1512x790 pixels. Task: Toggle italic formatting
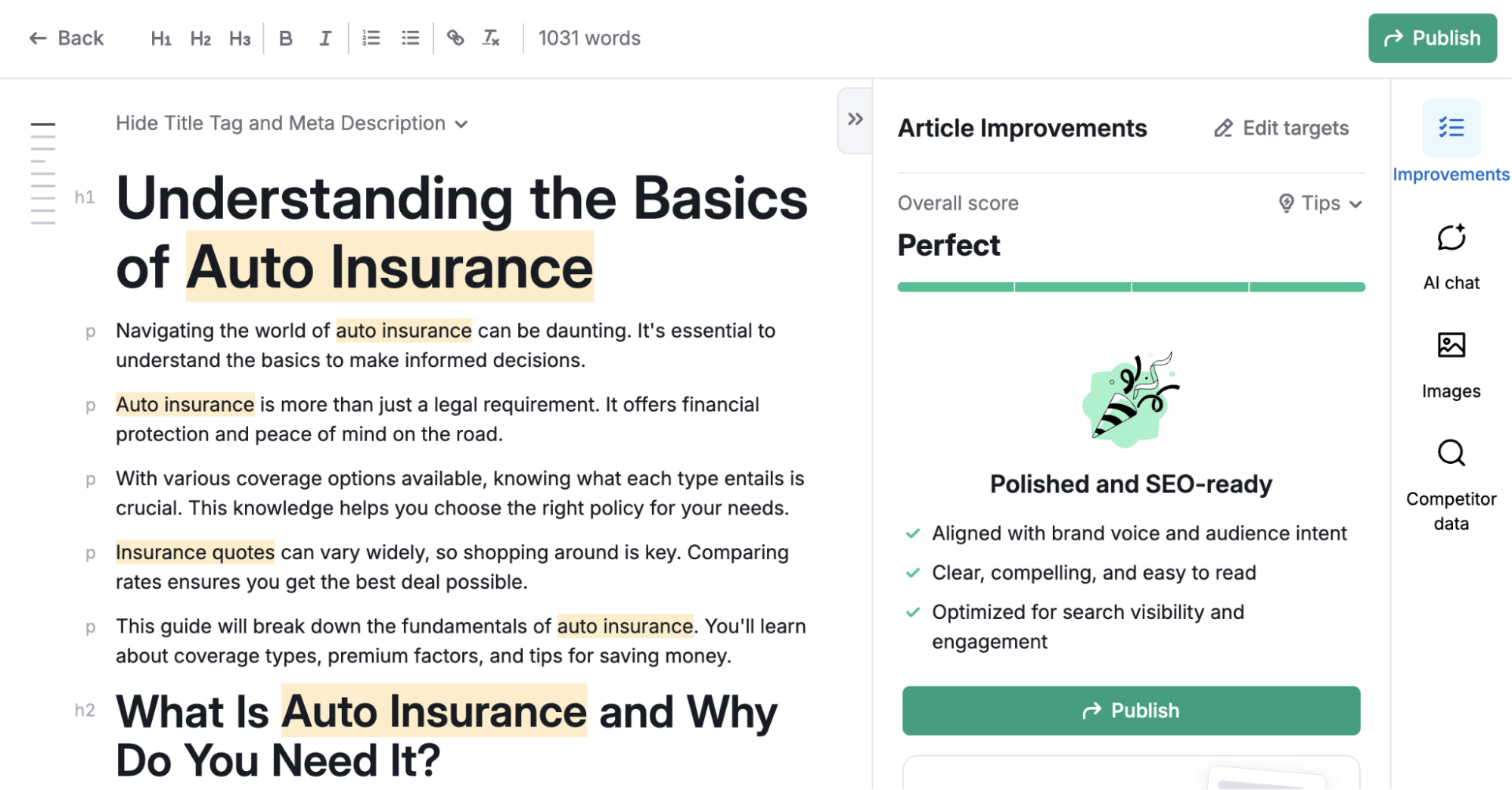[x=325, y=38]
